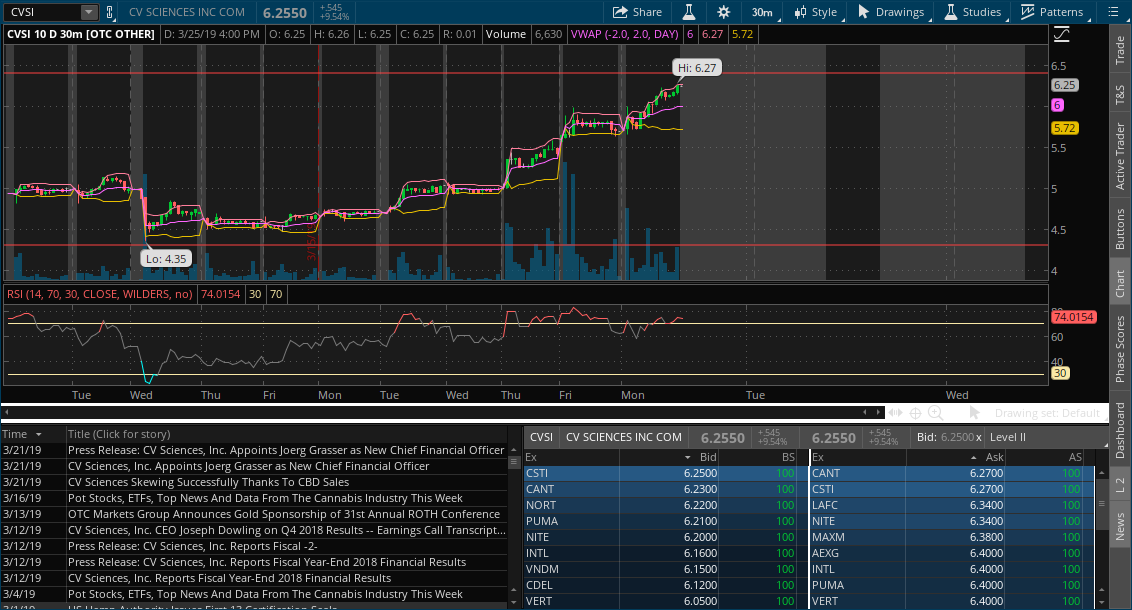Select the pointer cursor tool below chart

[x=975, y=413]
